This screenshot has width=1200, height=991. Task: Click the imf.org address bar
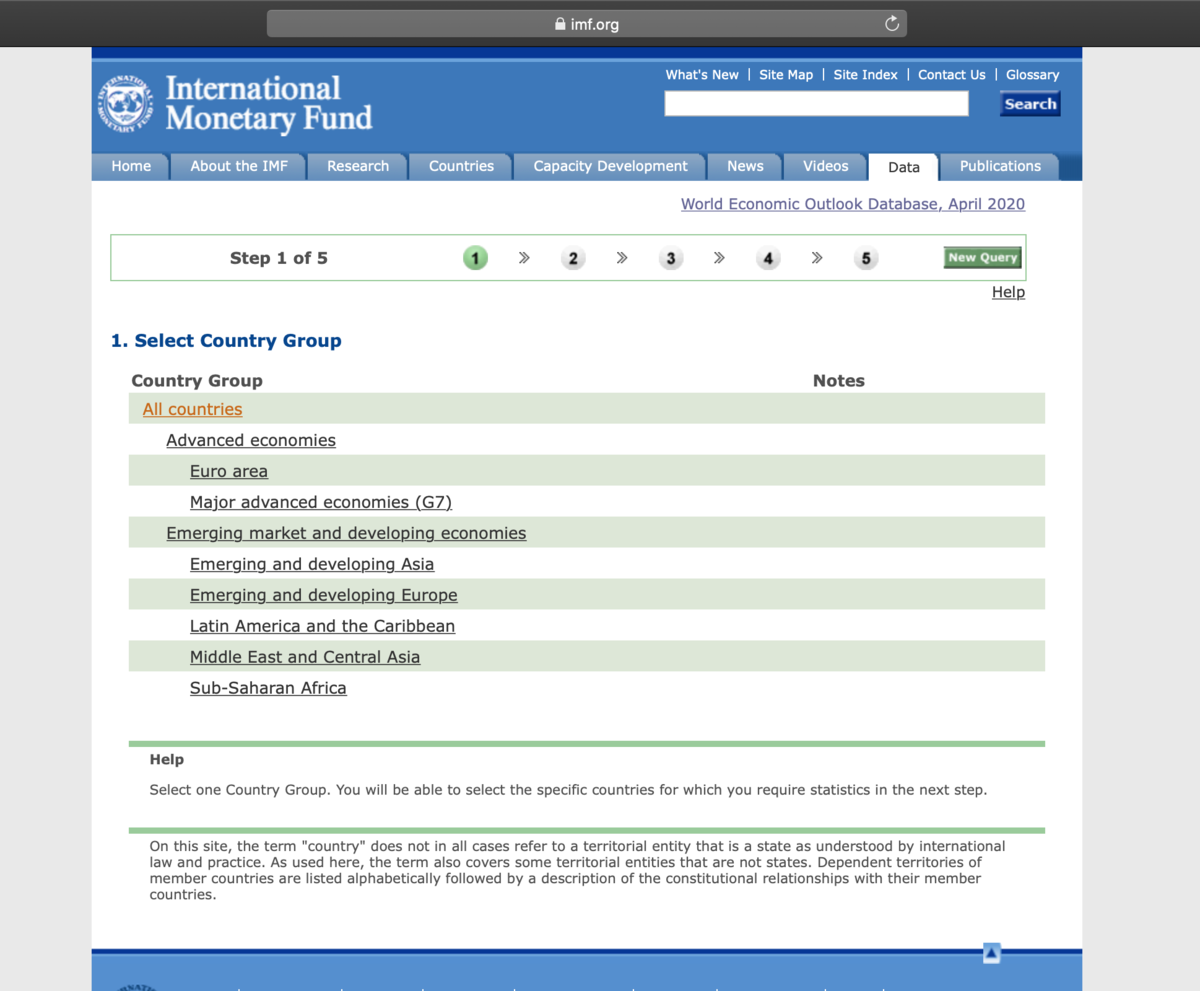[x=587, y=24]
